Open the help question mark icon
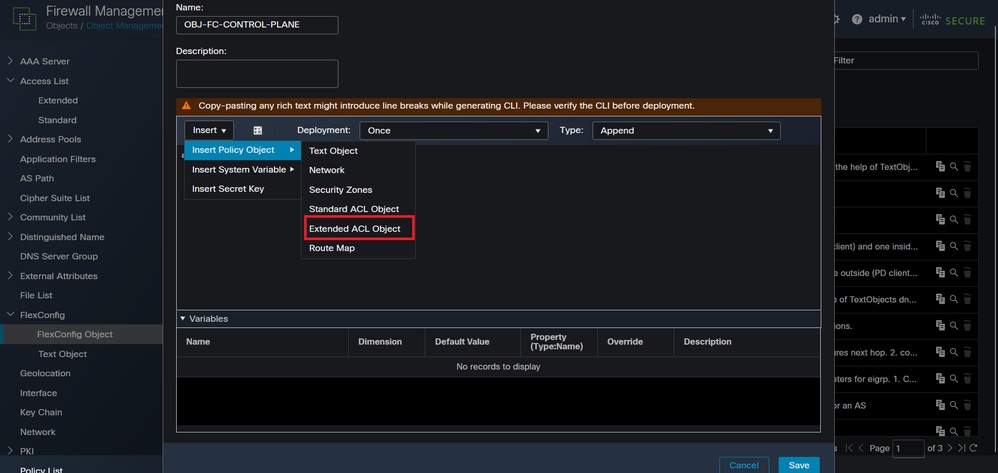Viewport: 998px width, 473px height. point(857,19)
